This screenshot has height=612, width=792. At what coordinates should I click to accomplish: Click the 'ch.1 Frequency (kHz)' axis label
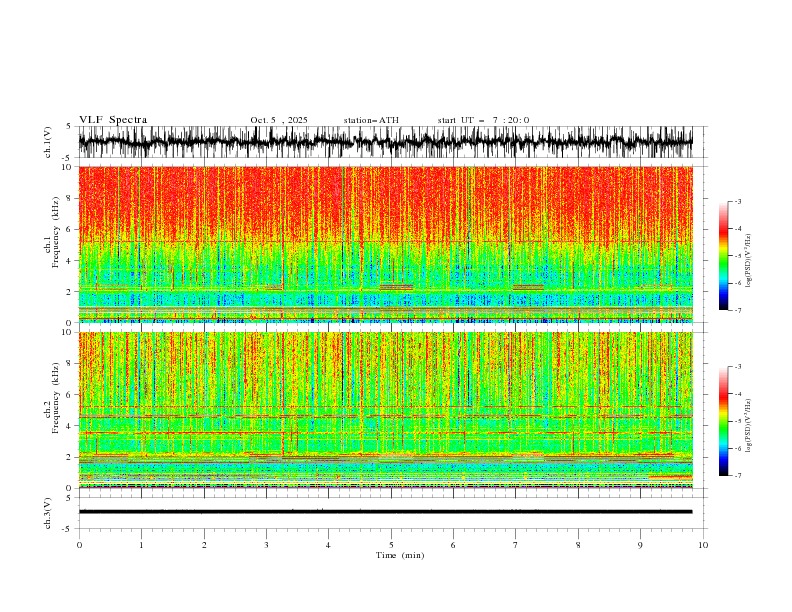(52, 232)
